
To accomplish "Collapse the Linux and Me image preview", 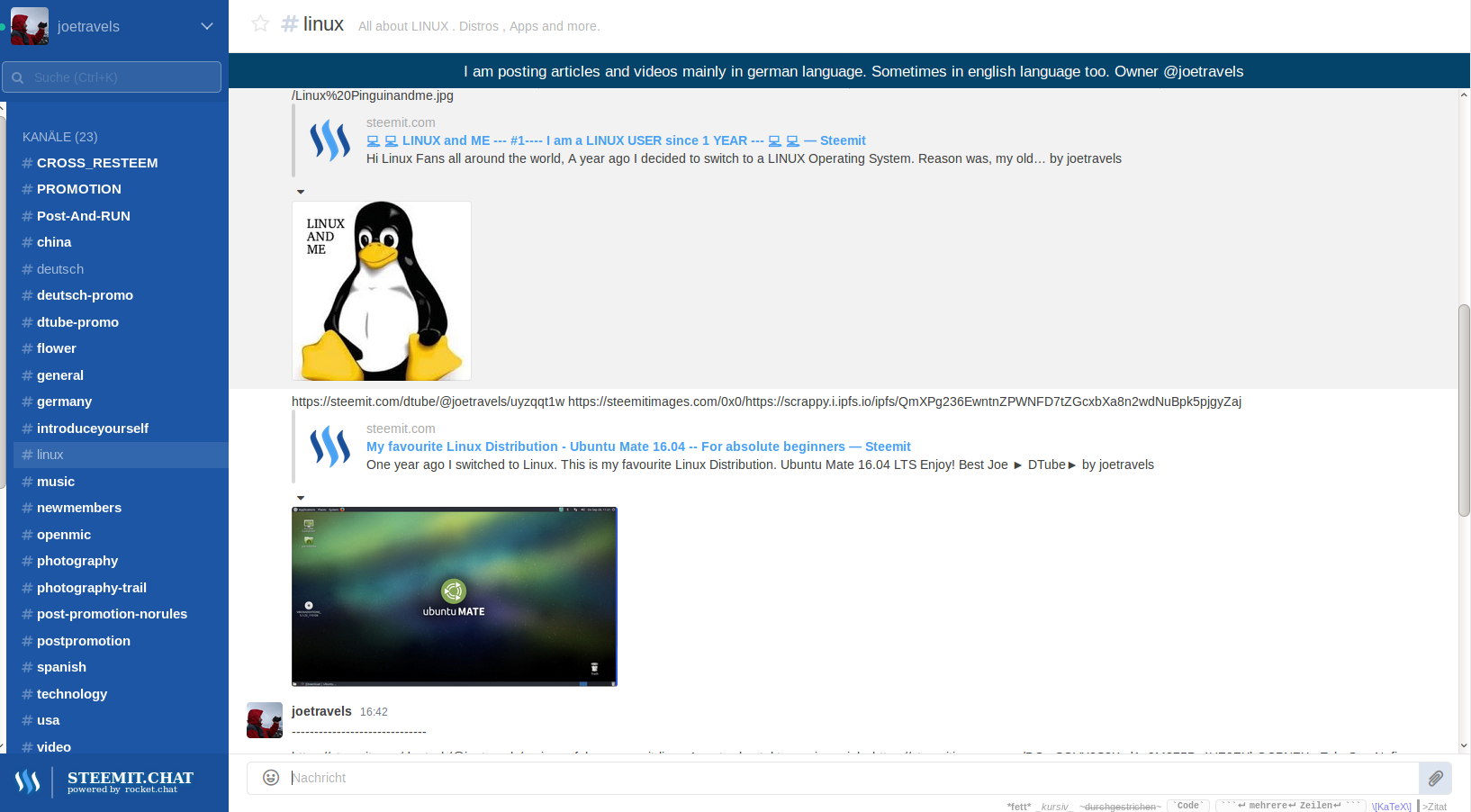I will click(x=301, y=192).
